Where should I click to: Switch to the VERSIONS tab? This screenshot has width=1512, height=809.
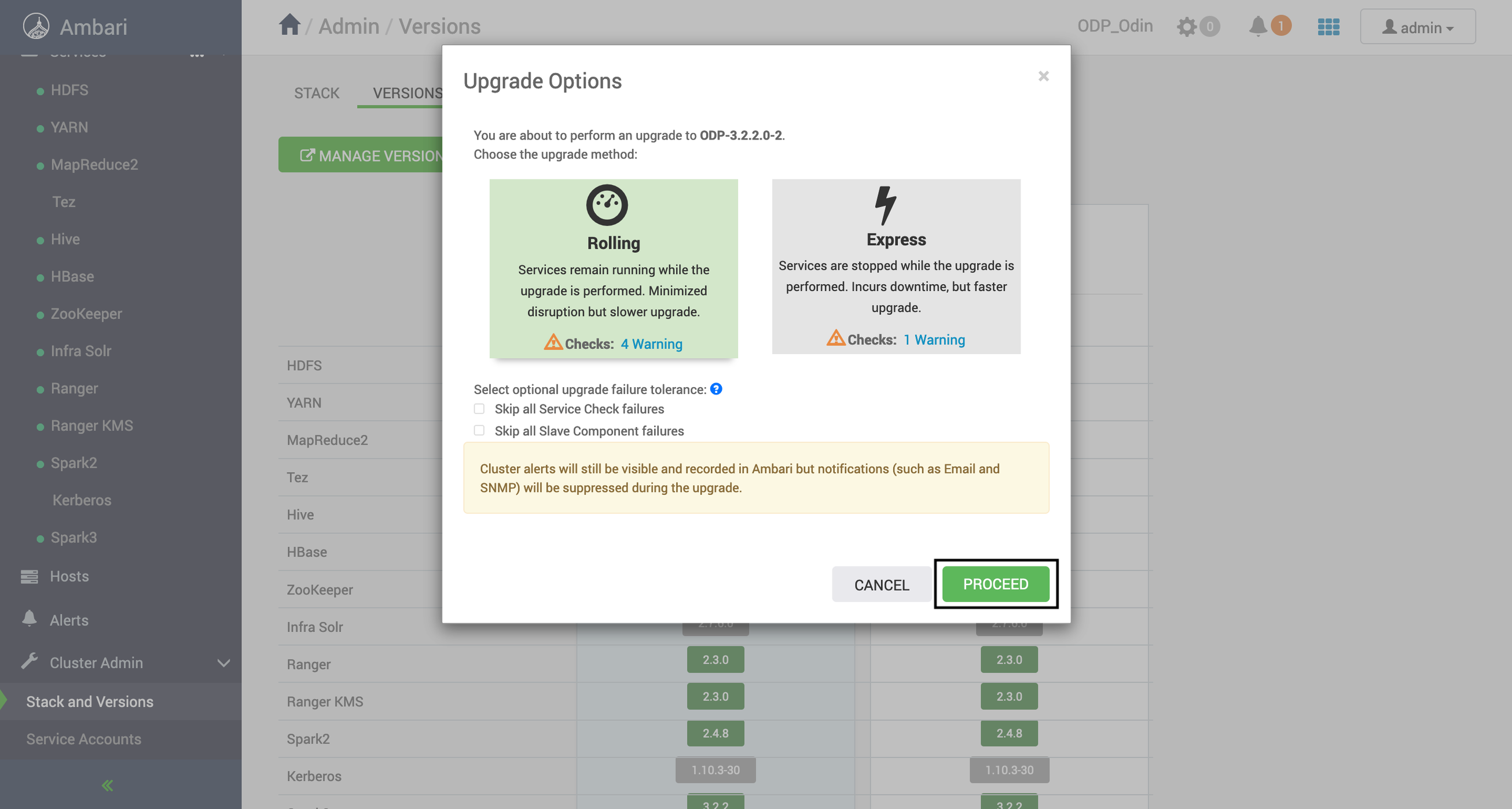click(x=408, y=93)
